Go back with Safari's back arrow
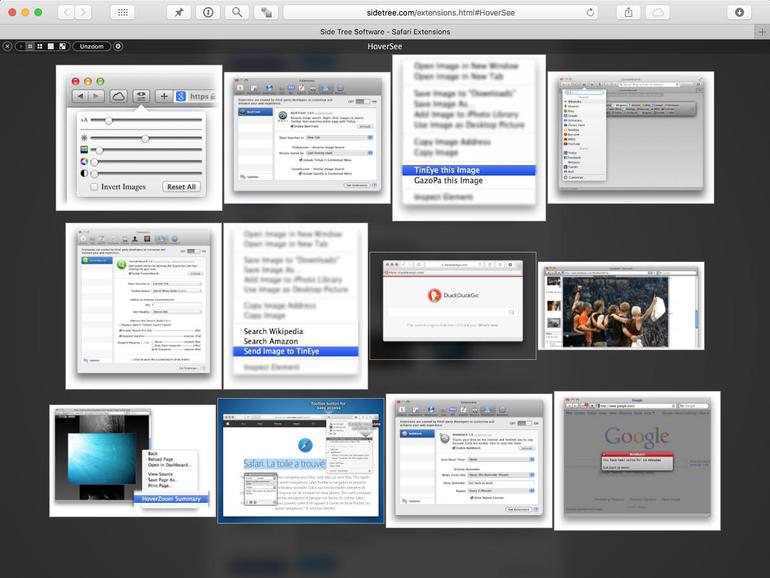Screen dimensions: 770x578 pos(67,12)
